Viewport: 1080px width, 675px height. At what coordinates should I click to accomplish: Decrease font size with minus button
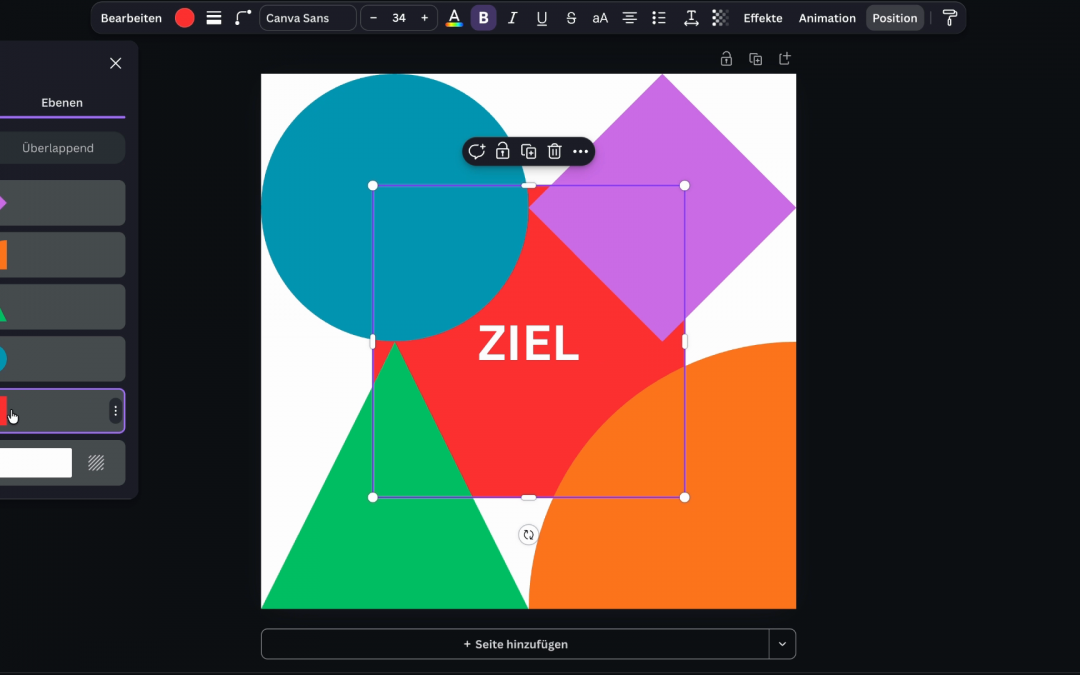click(x=373, y=18)
